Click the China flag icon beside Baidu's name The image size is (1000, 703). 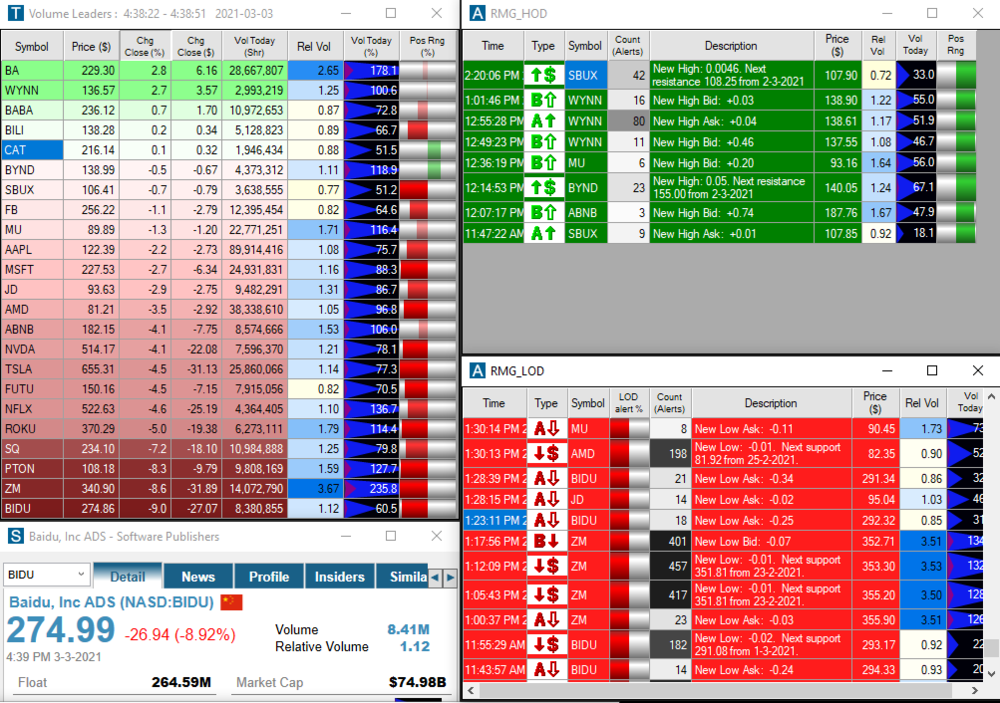(x=231, y=602)
